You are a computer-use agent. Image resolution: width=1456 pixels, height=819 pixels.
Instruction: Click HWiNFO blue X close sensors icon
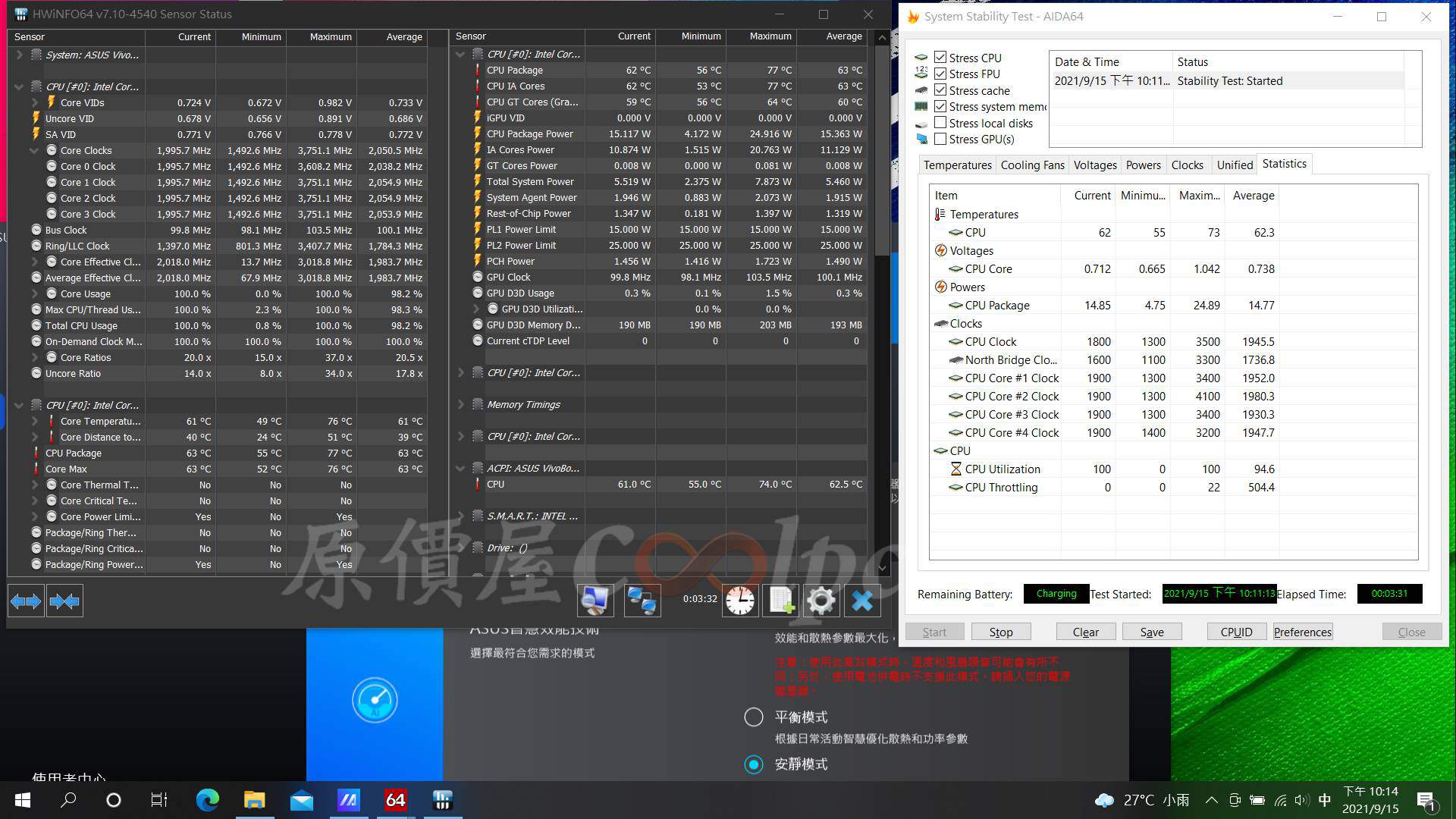tap(862, 601)
